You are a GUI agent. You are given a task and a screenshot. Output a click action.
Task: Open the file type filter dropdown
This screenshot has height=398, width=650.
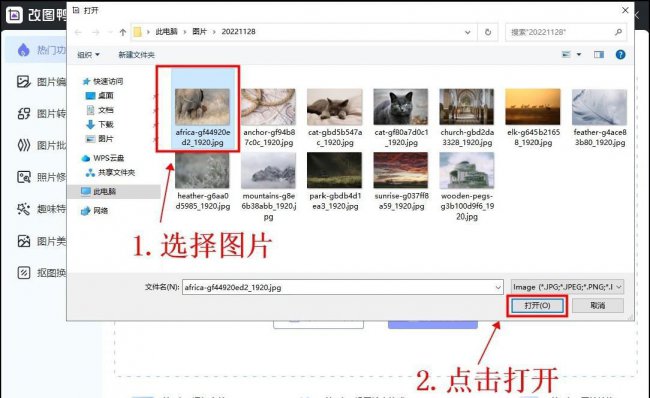click(567, 287)
